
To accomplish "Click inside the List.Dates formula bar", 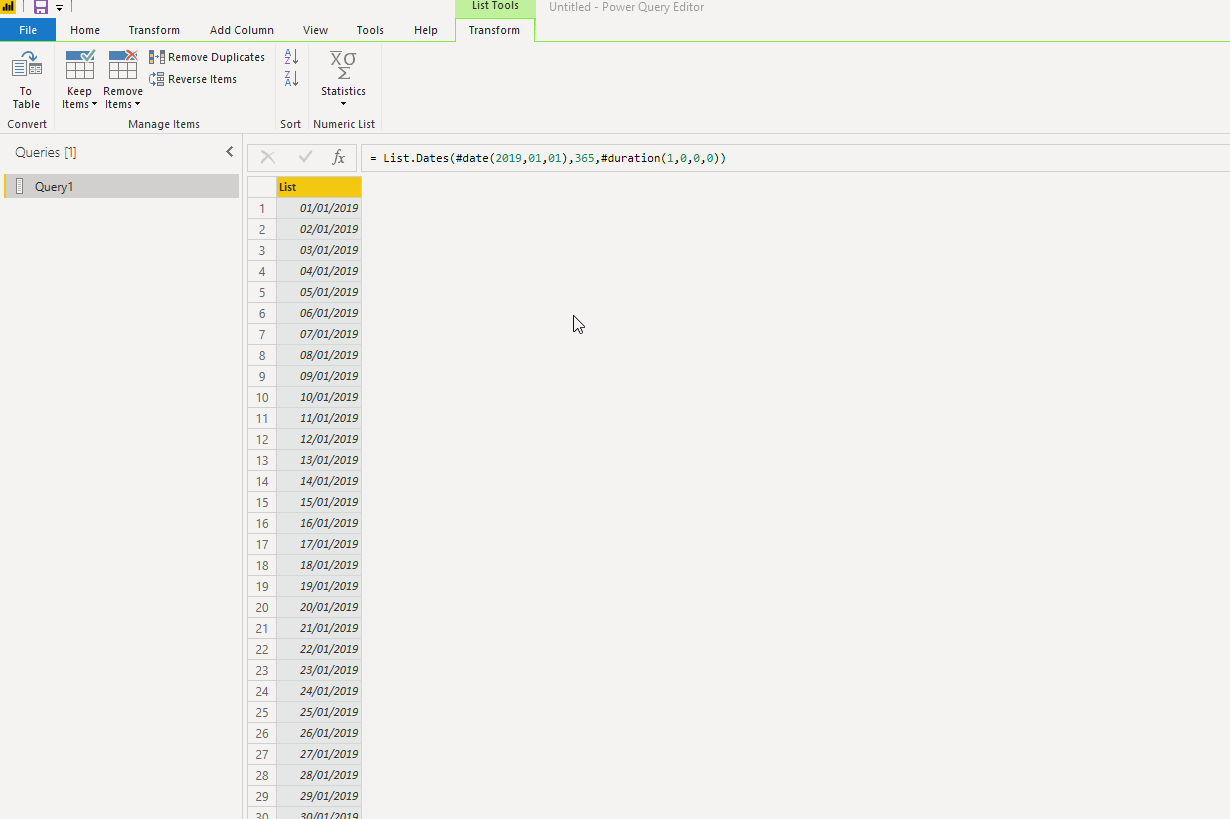I will (x=550, y=157).
